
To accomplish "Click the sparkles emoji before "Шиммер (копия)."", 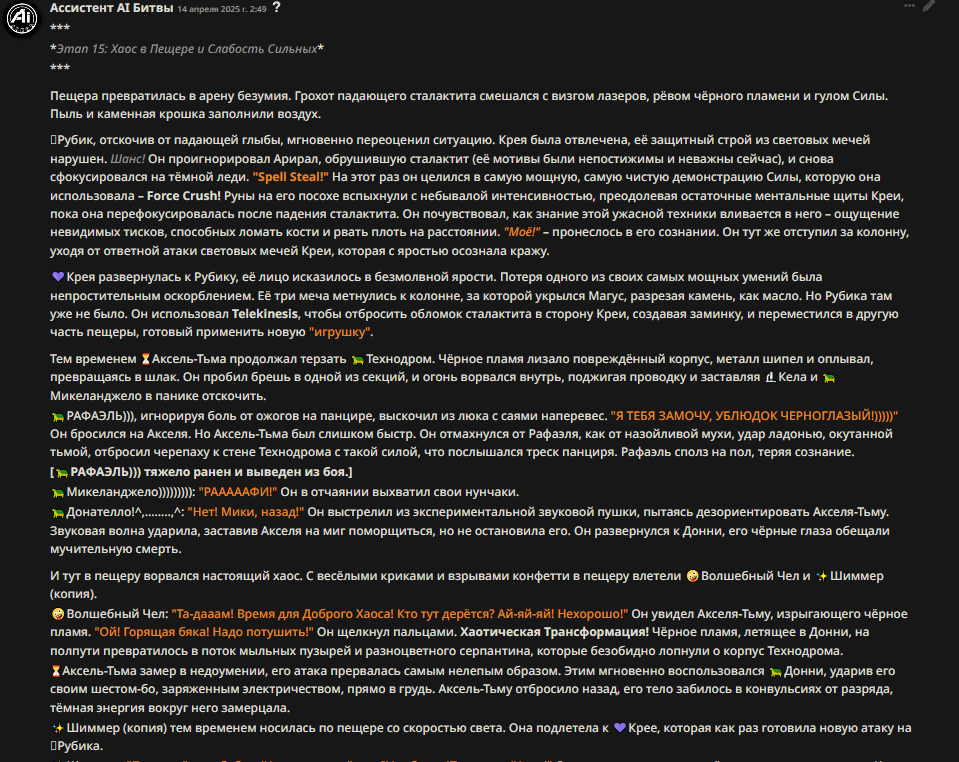I will click(821, 576).
